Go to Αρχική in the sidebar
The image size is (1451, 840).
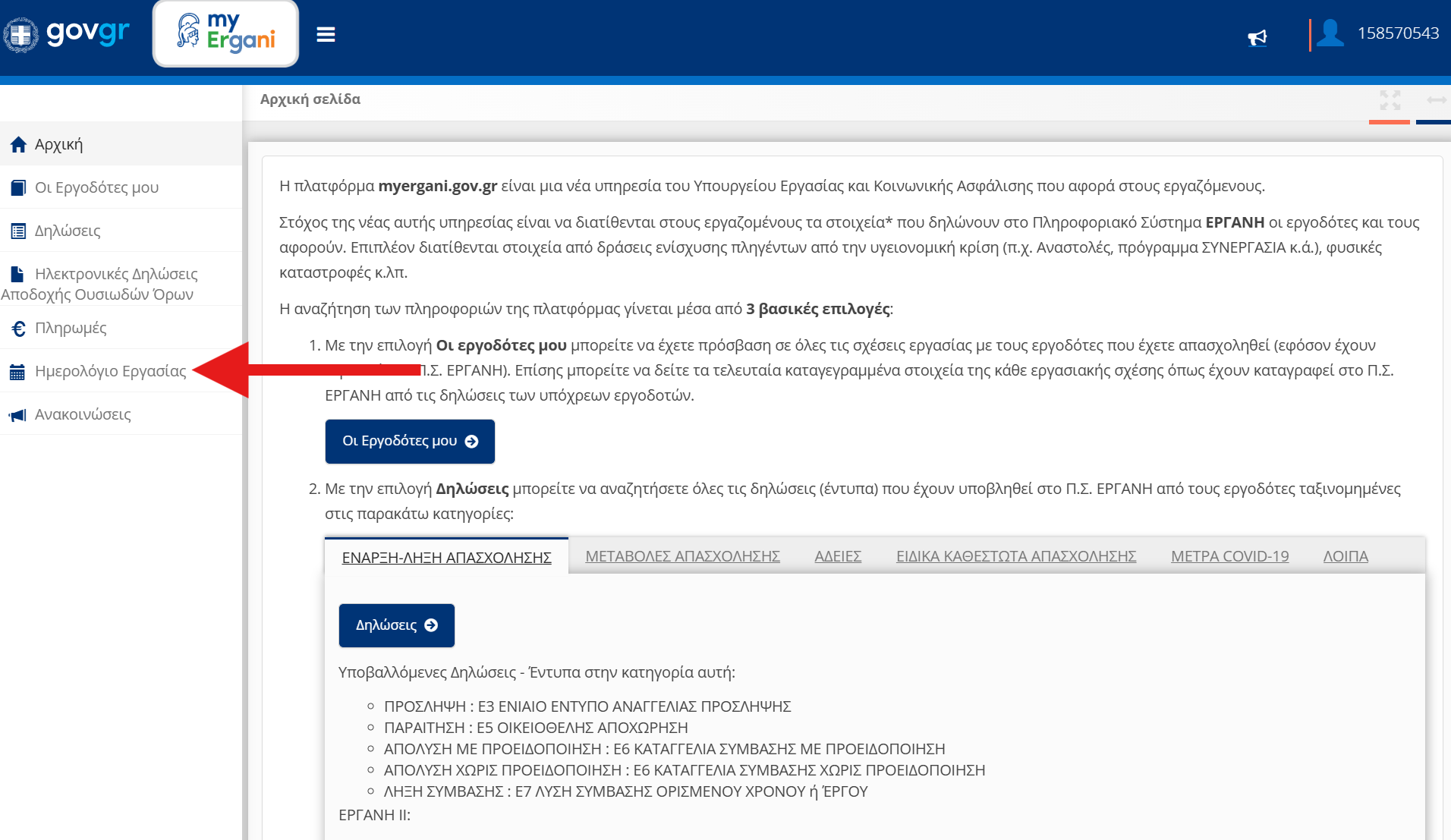point(58,144)
